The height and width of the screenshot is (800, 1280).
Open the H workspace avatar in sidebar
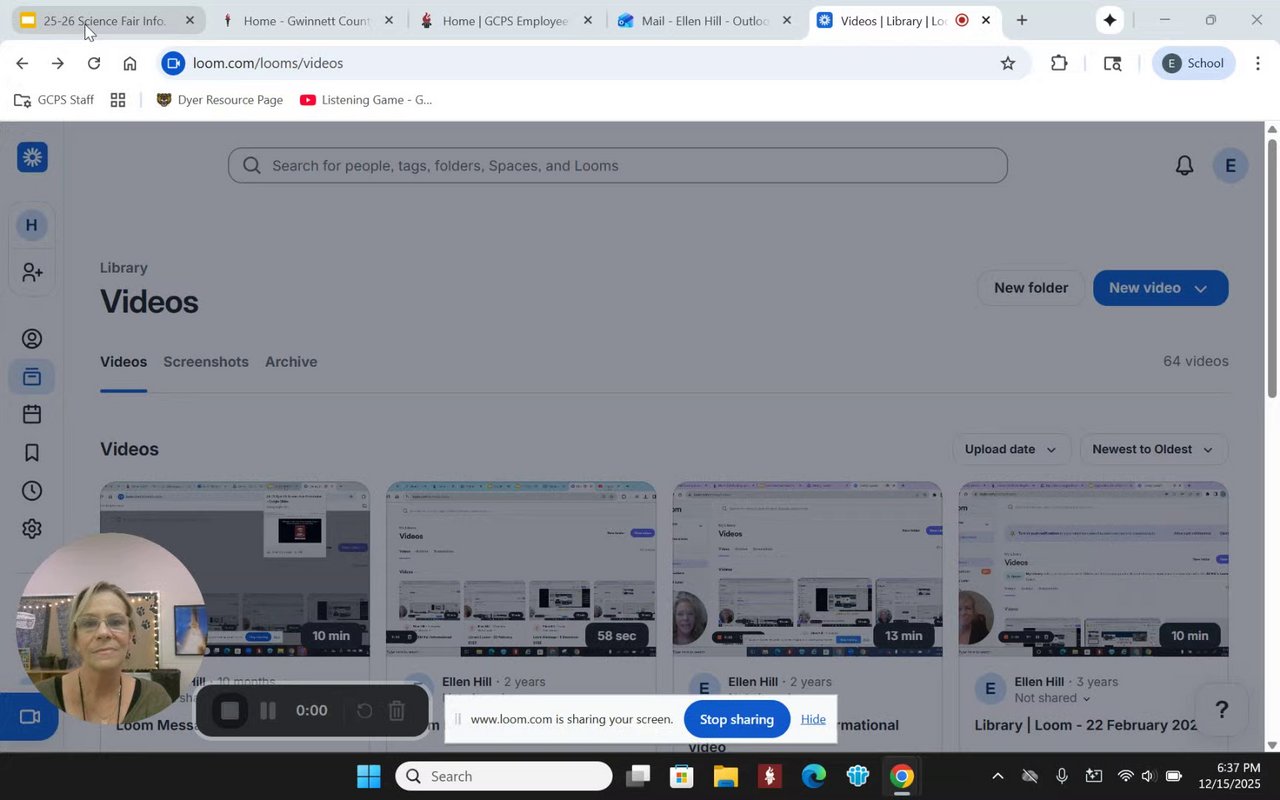coord(32,225)
